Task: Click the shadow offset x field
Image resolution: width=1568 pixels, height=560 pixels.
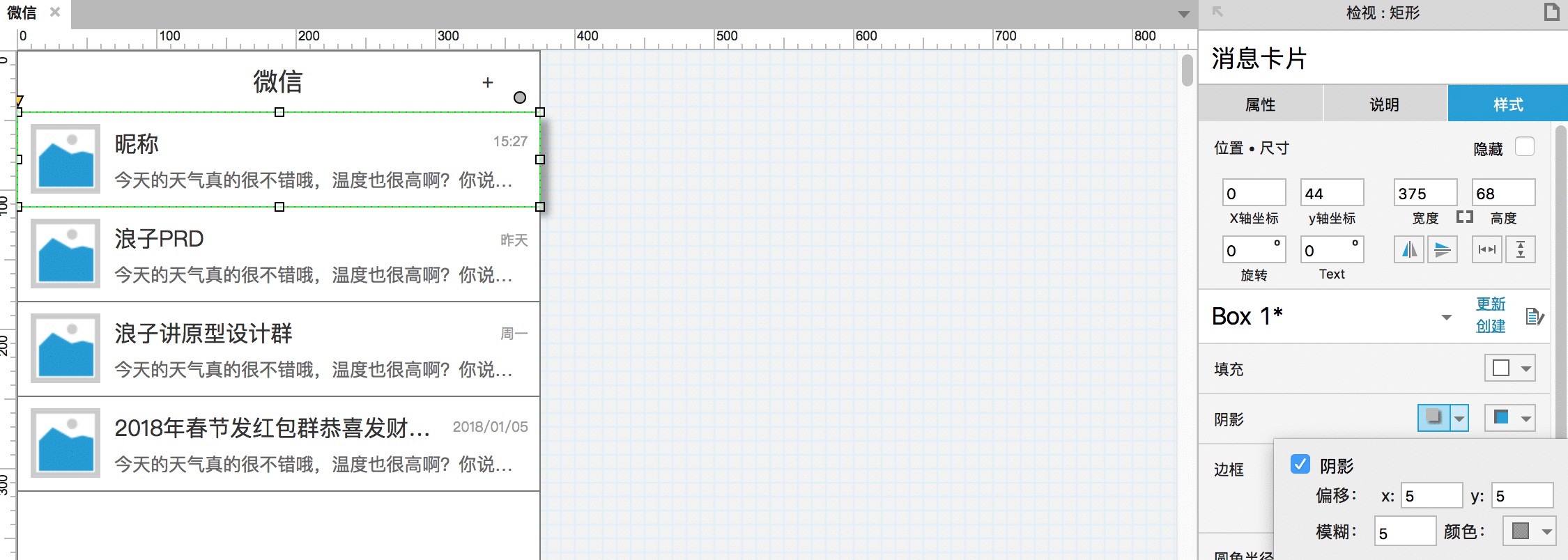Action: [1431, 496]
